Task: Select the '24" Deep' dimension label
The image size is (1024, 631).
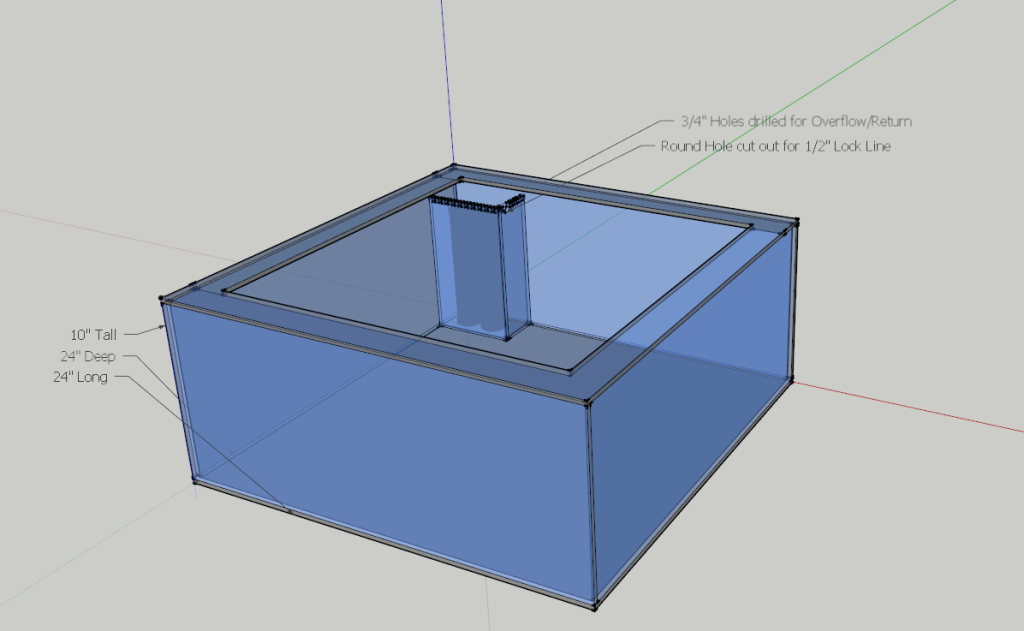Action: click(x=88, y=356)
